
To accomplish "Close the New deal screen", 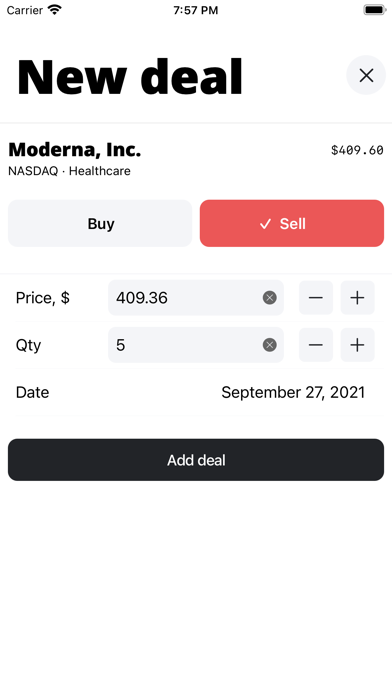I will click(366, 75).
